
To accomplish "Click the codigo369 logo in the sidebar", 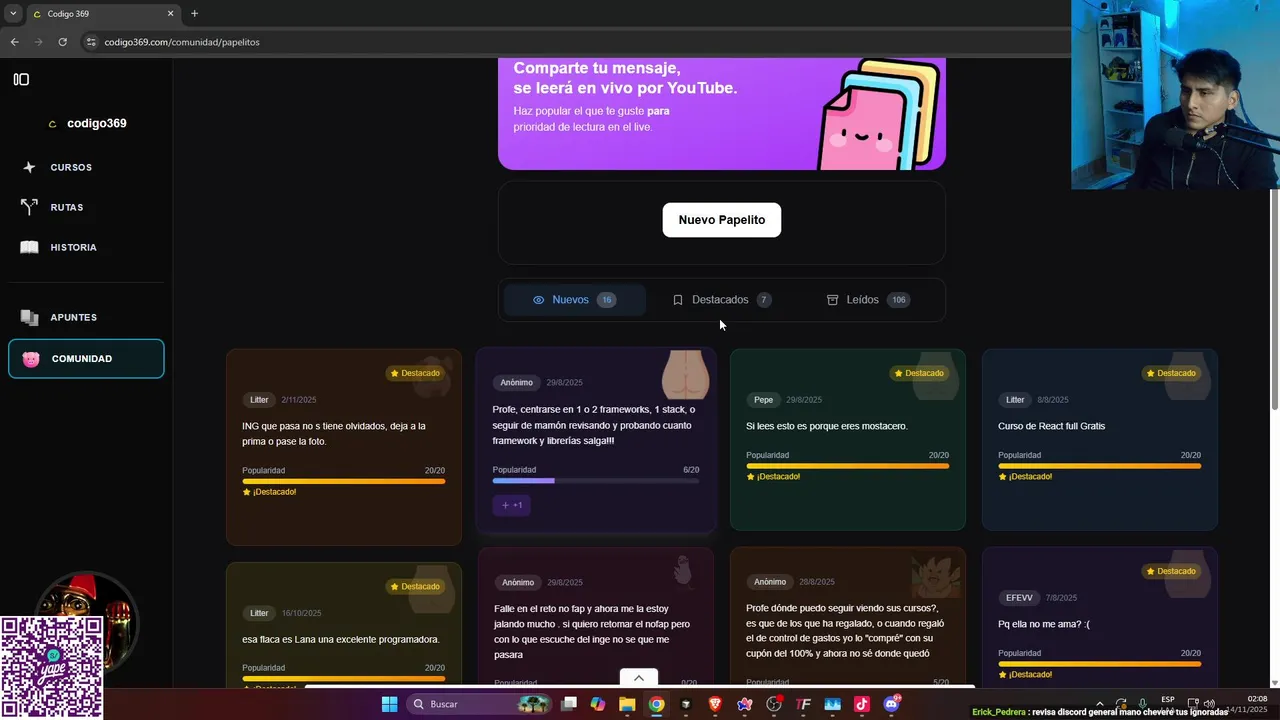I will [87, 123].
